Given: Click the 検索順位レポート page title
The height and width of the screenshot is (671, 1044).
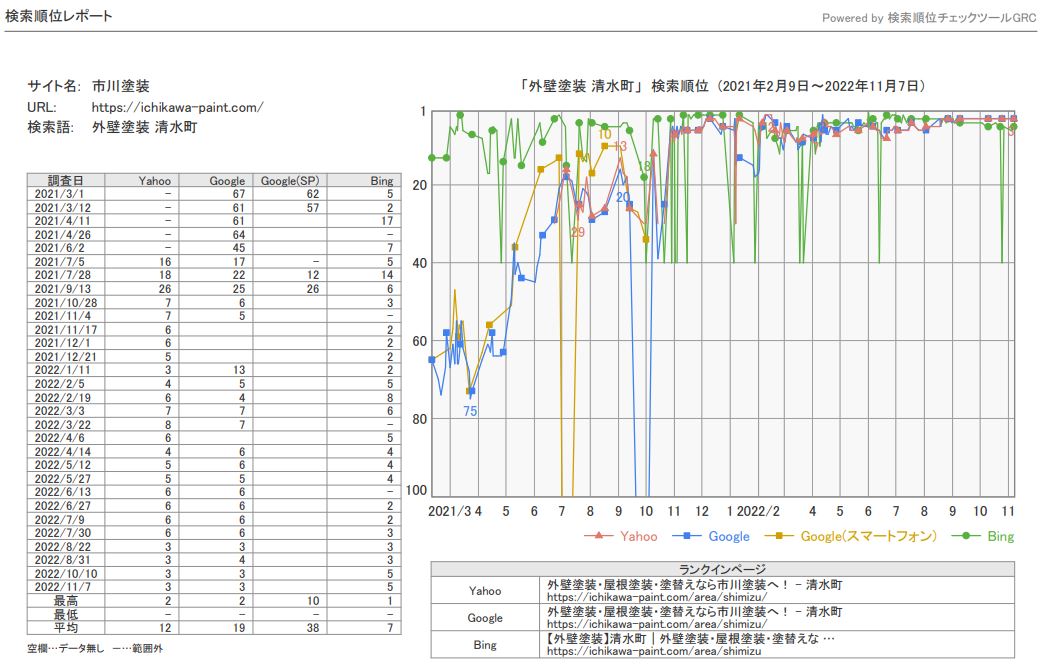Looking at the screenshot, I should point(59,16).
